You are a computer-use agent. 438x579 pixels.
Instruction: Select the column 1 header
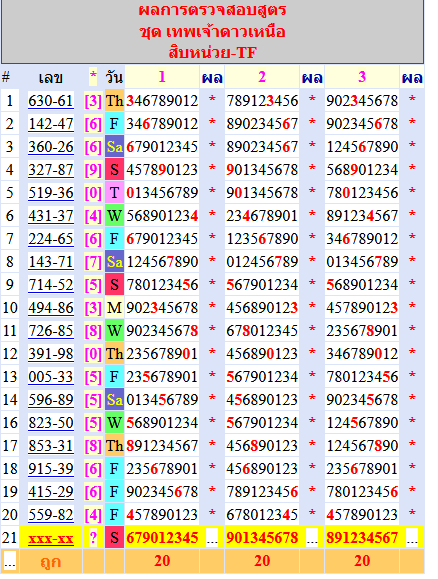point(162,77)
